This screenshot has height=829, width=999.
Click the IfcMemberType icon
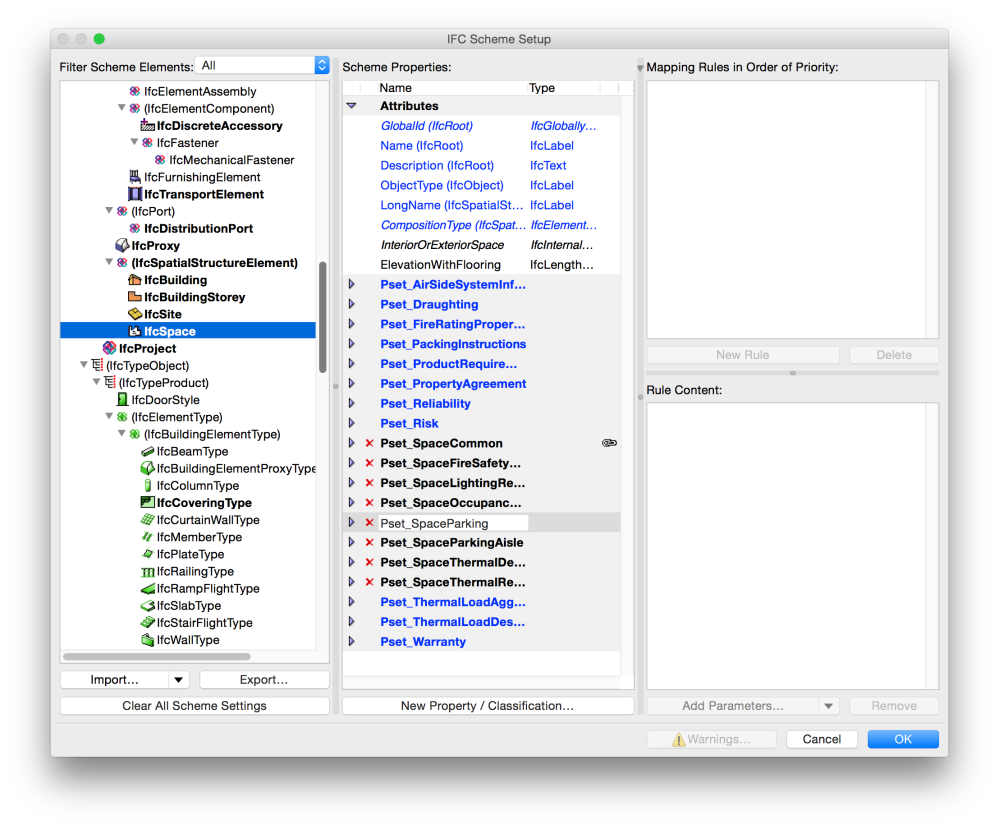pyautogui.click(x=148, y=537)
